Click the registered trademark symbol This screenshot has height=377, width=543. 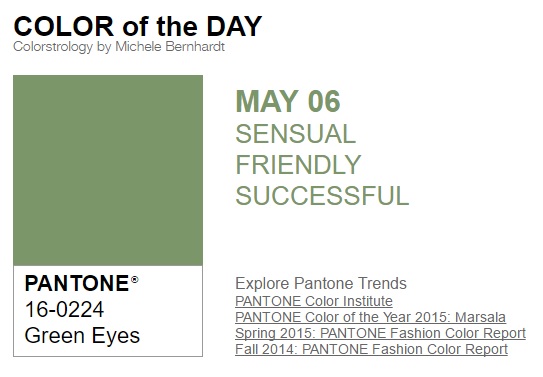[x=135, y=279]
